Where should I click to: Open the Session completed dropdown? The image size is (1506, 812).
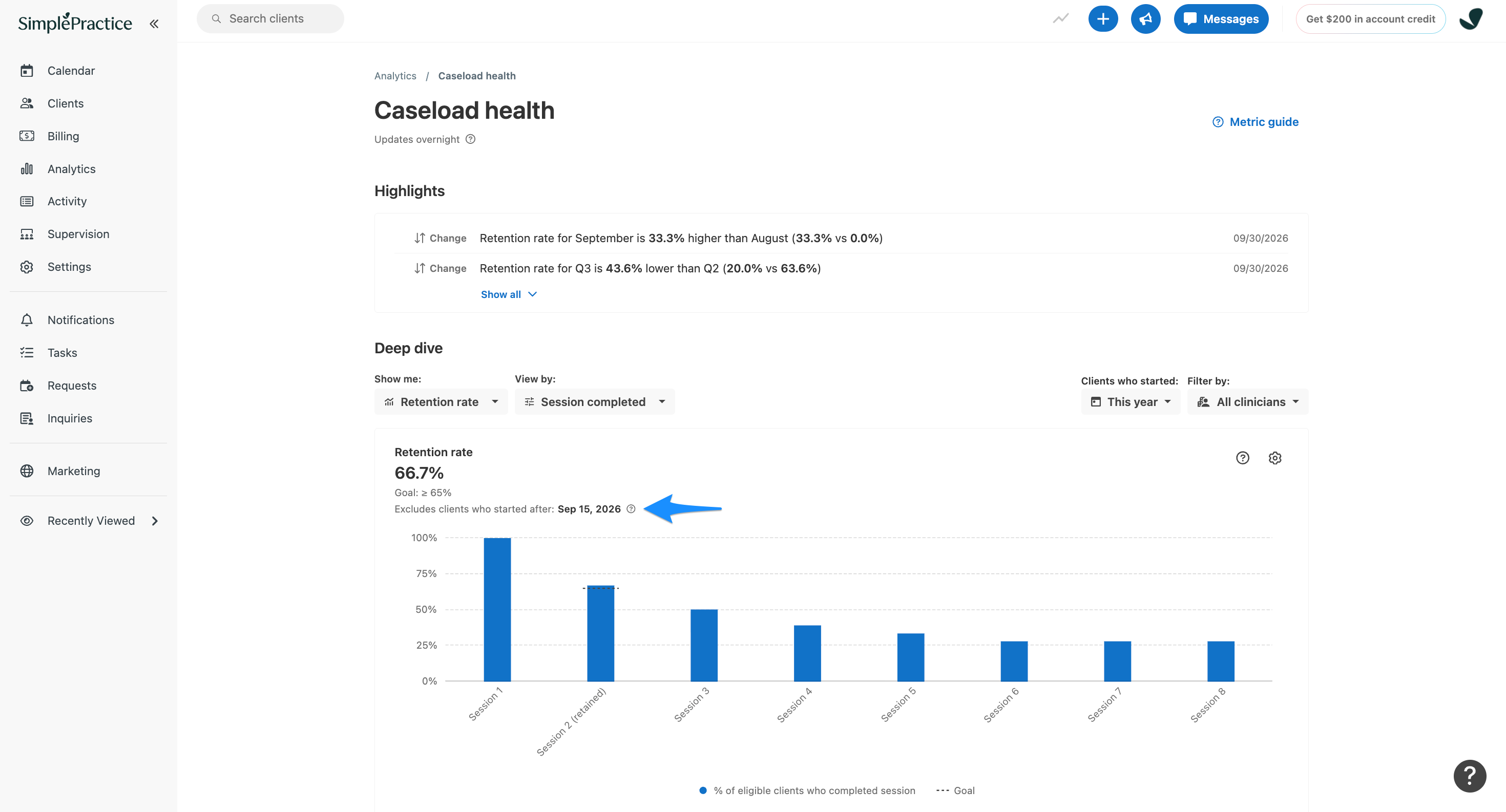[595, 402]
